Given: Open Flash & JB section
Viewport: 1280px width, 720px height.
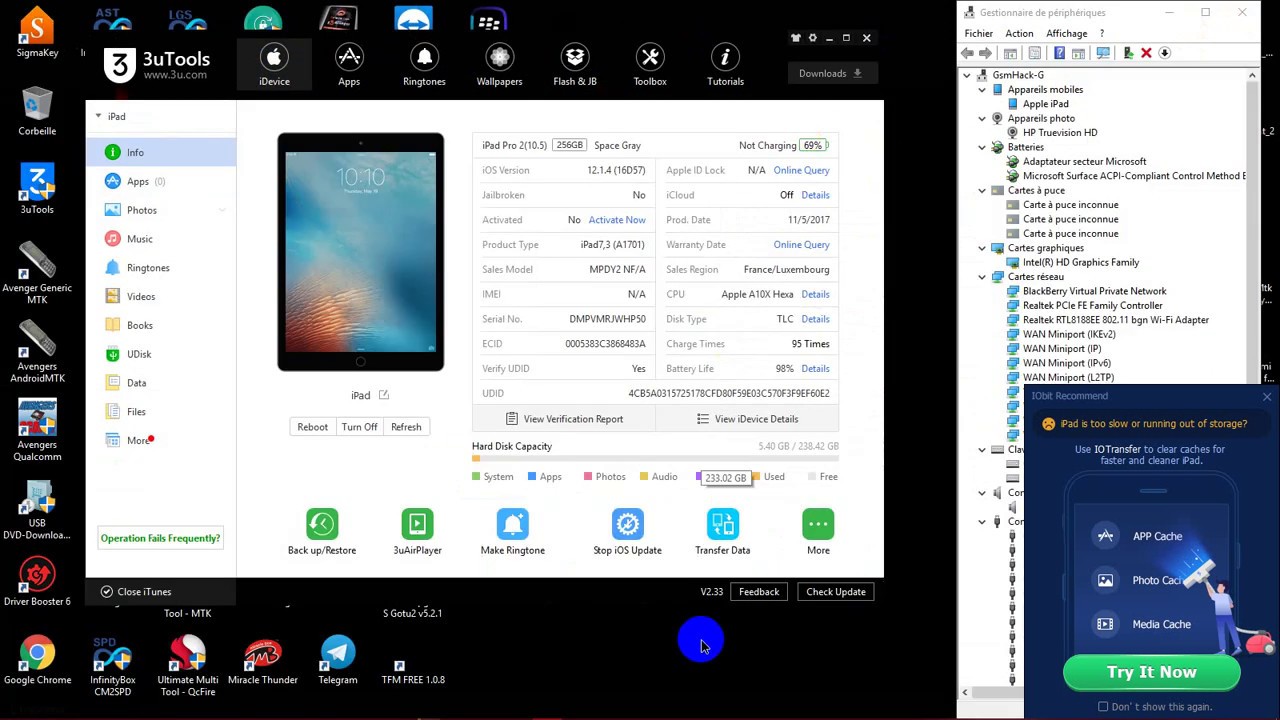Looking at the screenshot, I should point(575,66).
